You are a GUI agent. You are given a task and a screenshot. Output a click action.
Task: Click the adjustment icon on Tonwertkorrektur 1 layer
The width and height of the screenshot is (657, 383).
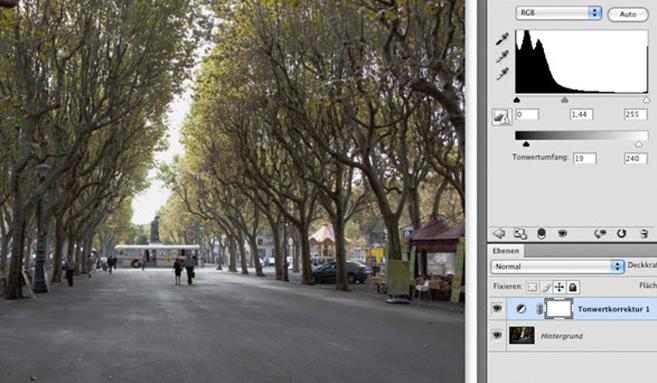pos(521,309)
